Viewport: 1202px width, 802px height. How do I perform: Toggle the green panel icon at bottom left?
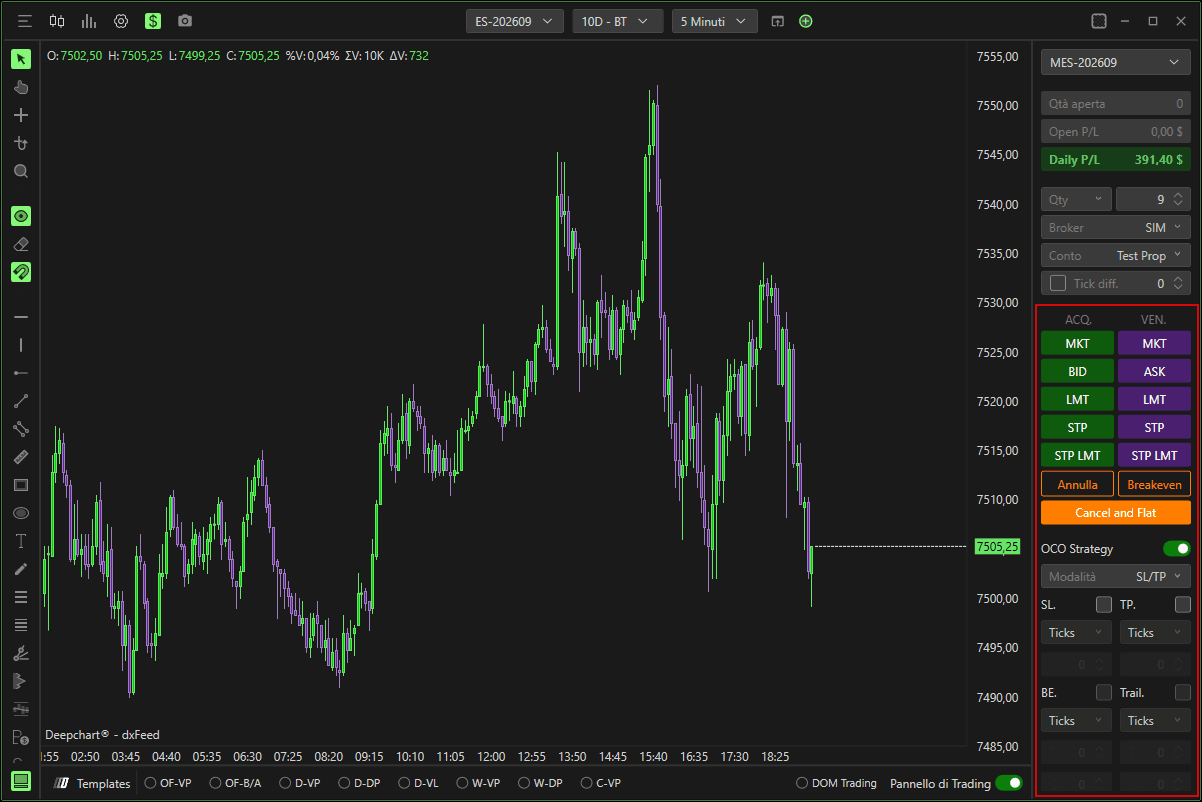coord(21,782)
